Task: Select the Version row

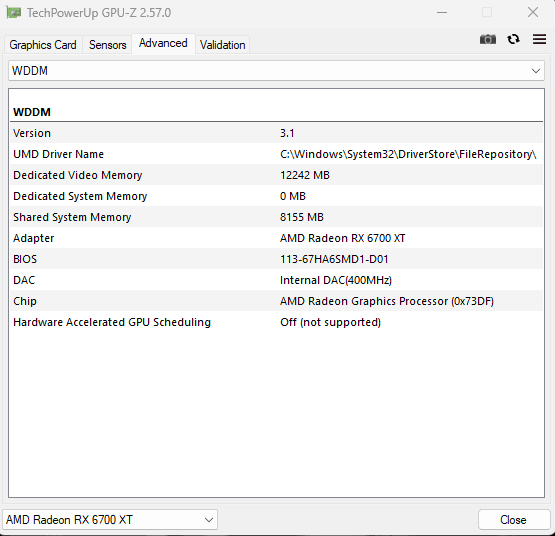Action: pos(276,133)
